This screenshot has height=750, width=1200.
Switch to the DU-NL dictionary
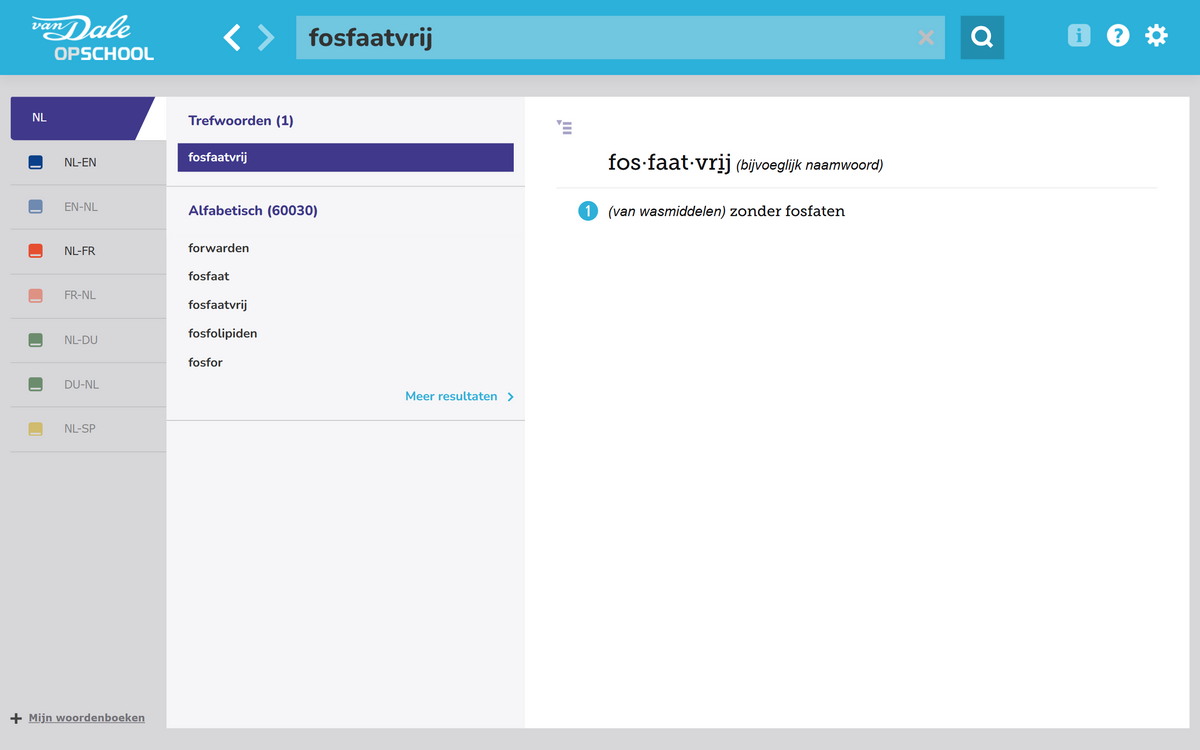click(x=88, y=384)
